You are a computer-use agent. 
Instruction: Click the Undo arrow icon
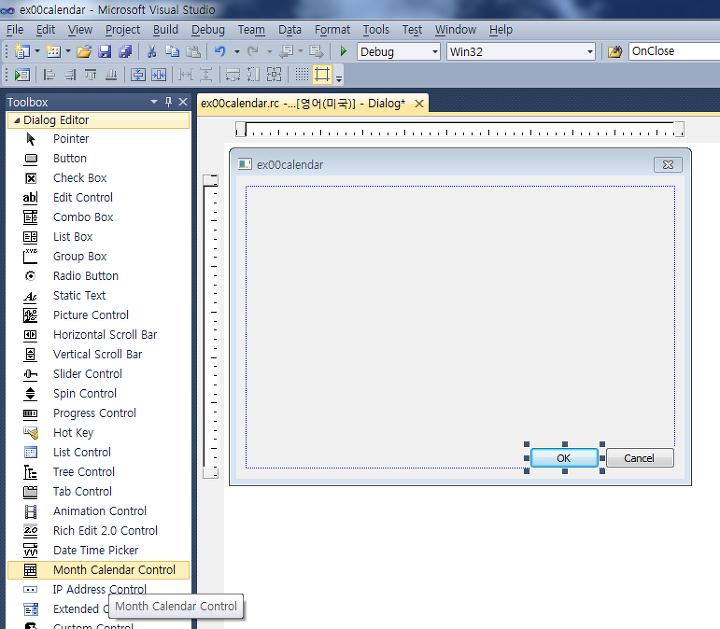pyautogui.click(x=220, y=51)
